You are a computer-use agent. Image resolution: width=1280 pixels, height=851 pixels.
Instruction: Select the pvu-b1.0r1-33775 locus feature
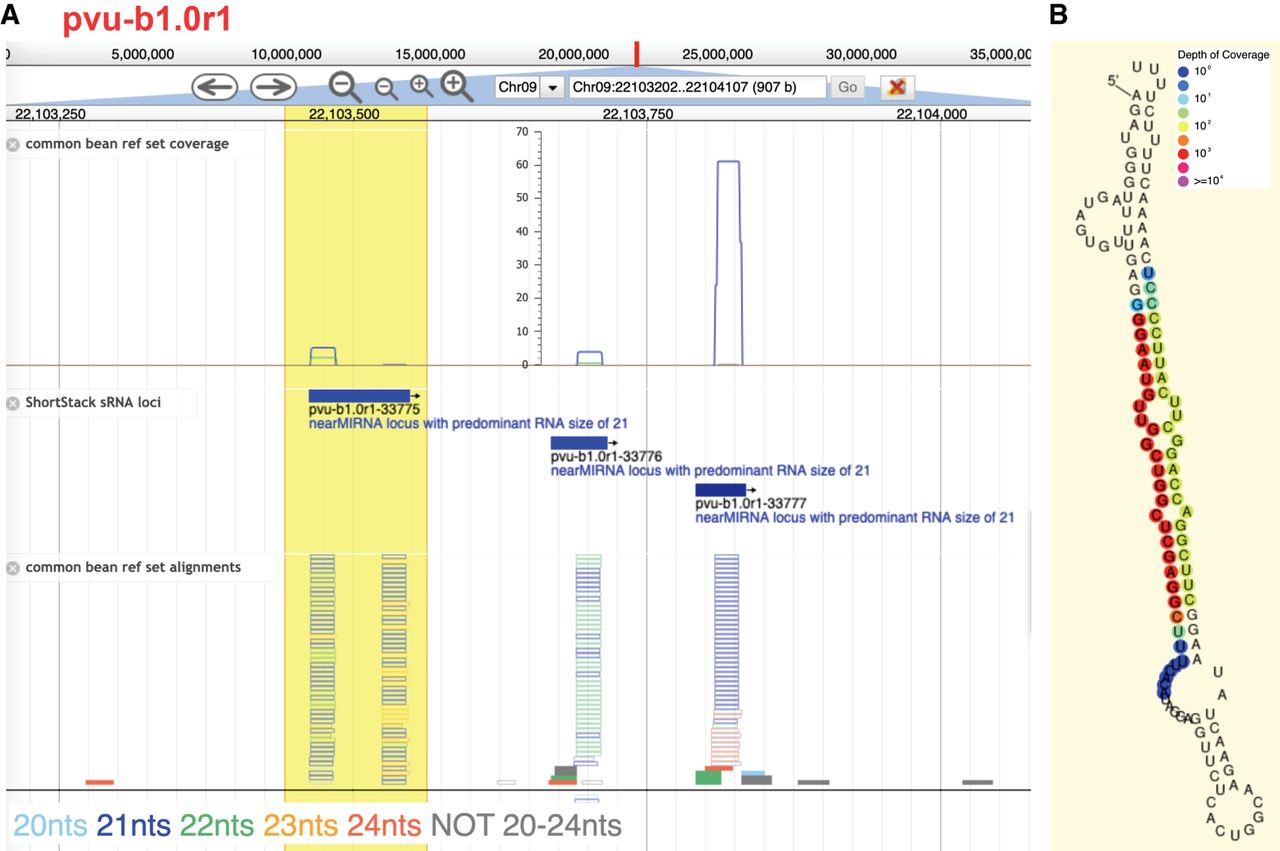coord(360,396)
